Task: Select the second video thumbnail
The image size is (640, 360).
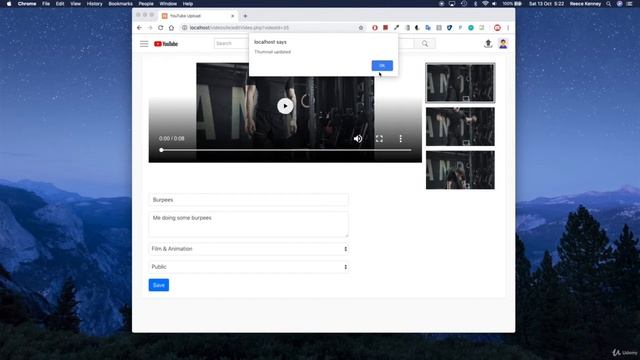Action: pyautogui.click(x=460, y=127)
